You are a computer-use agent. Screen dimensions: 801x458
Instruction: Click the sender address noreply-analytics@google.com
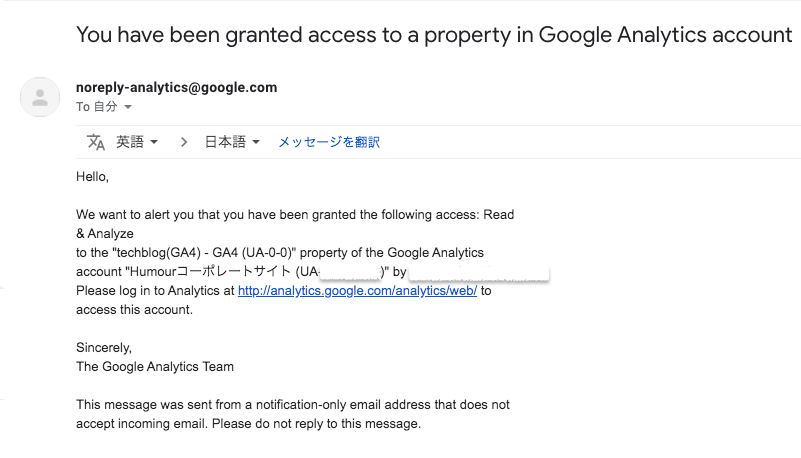176,87
